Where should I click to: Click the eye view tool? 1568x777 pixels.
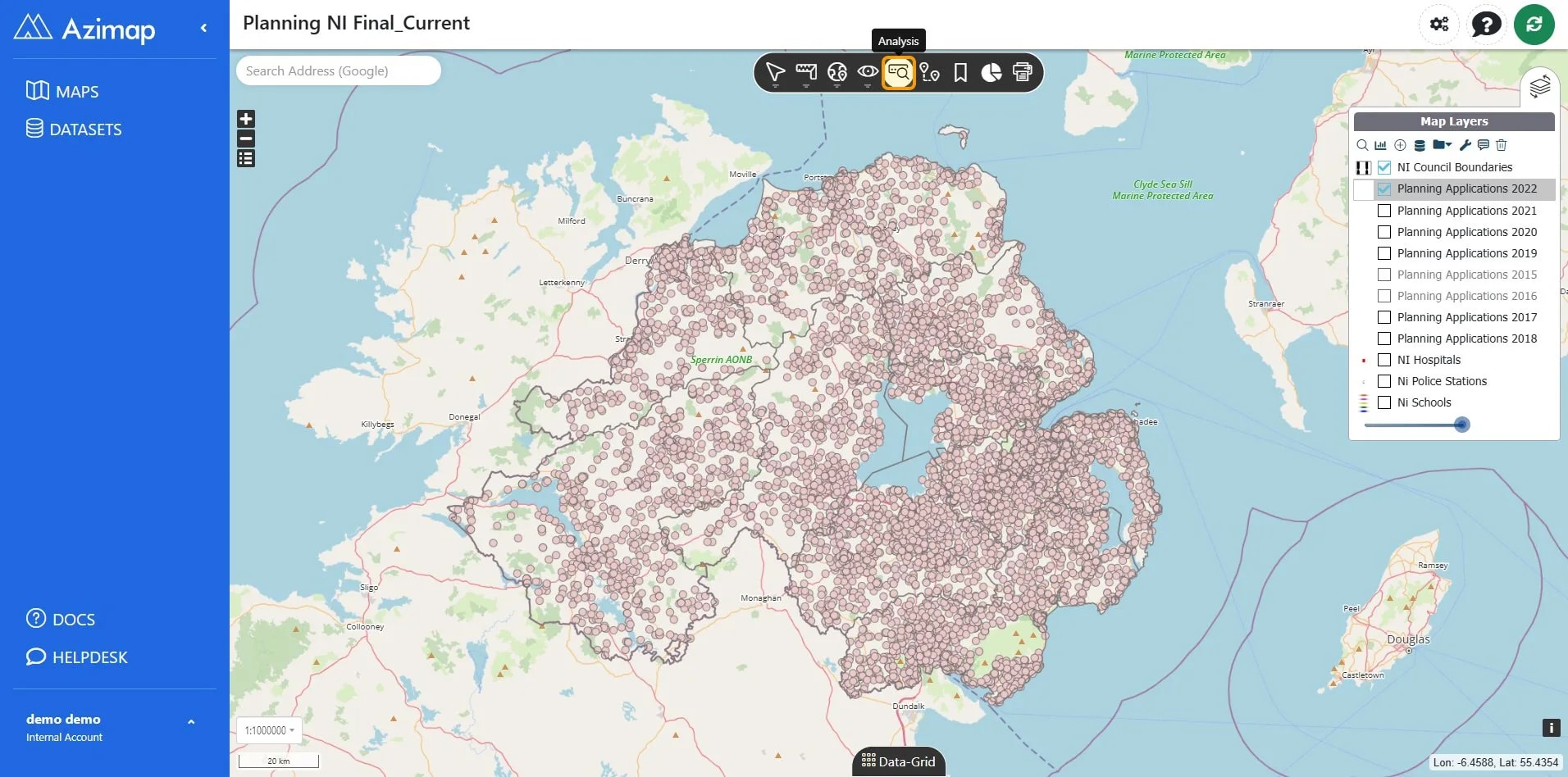pos(868,73)
